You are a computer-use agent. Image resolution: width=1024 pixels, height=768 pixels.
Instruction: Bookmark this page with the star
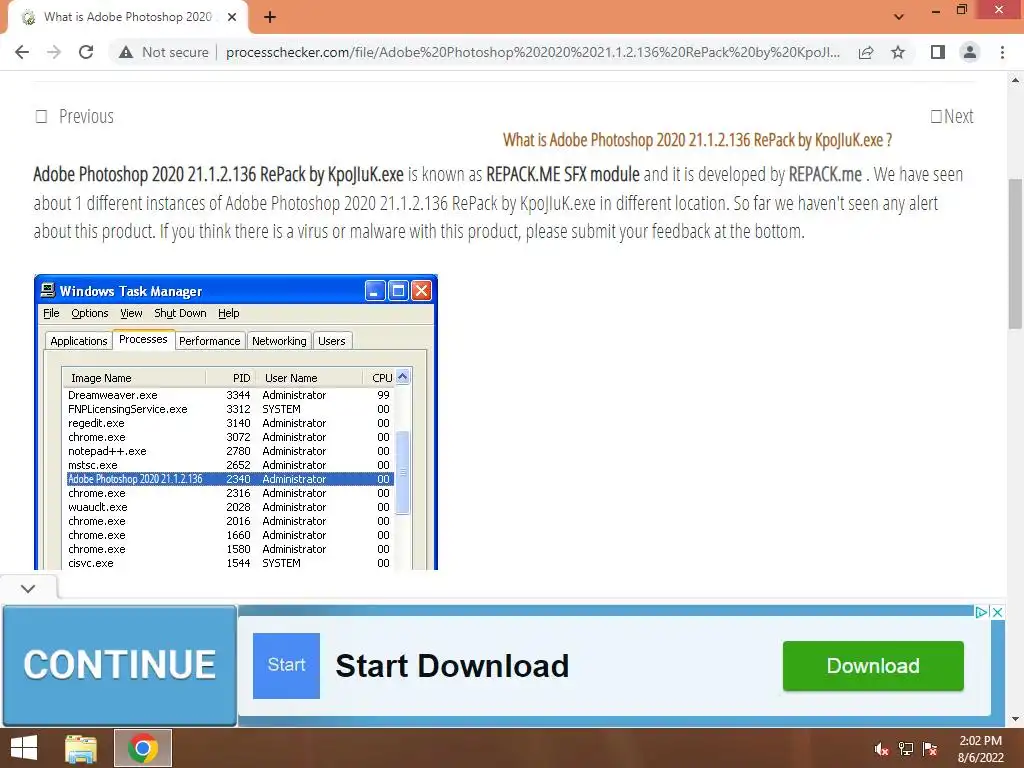[898, 52]
